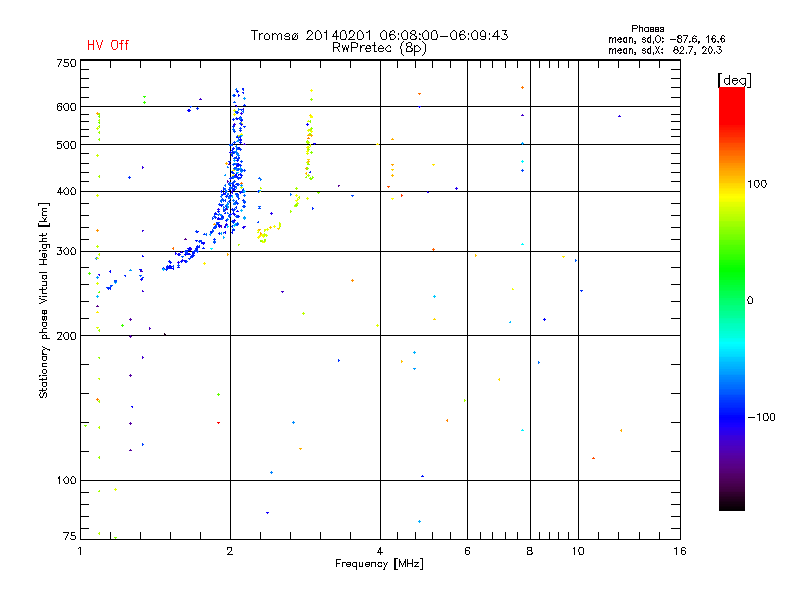Click the 'Stationary phase Virtual Height [km]' axis title
Image resolution: width=800 pixels, height=600 pixels.
(44, 300)
